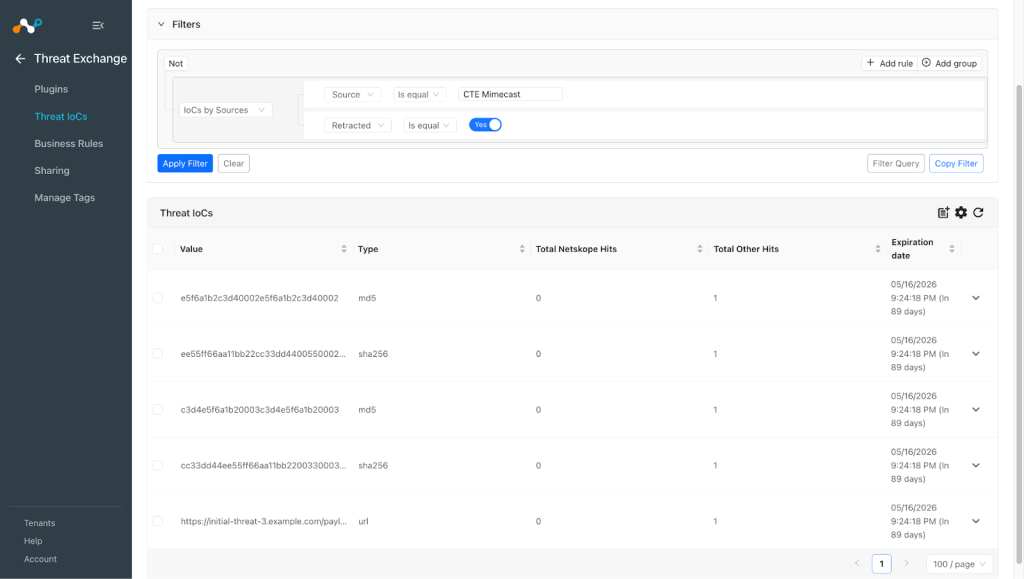Open the Source field dropdown

[353, 95]
